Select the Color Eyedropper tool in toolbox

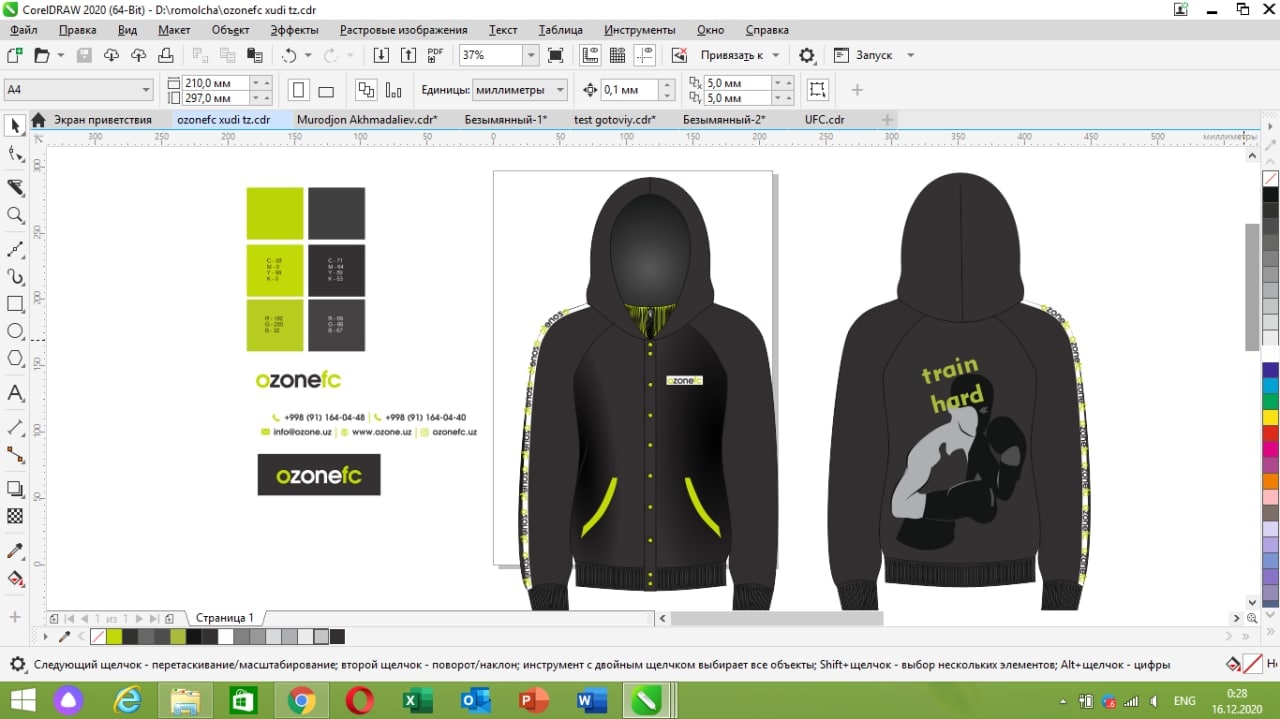point(15,551)
